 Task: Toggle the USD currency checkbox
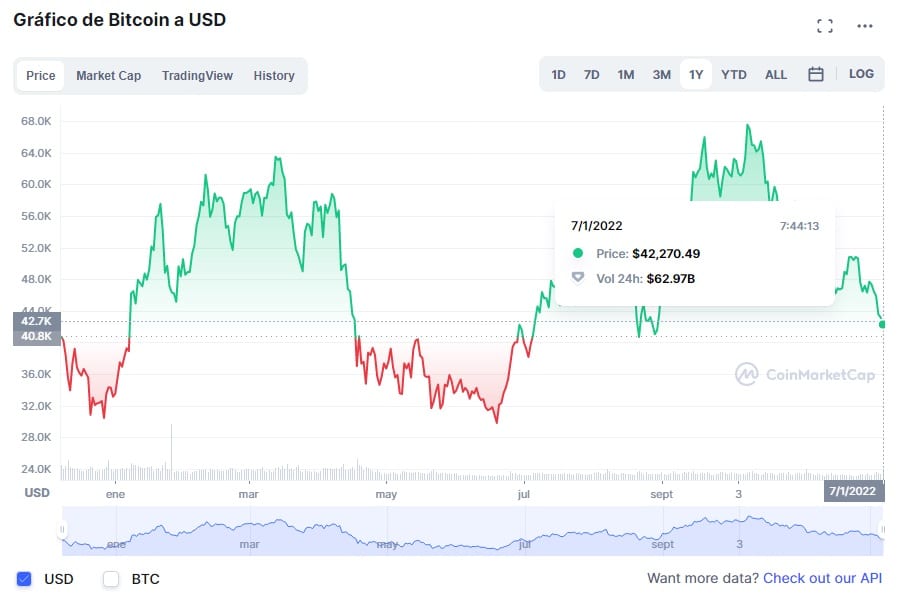pos(25,579)
